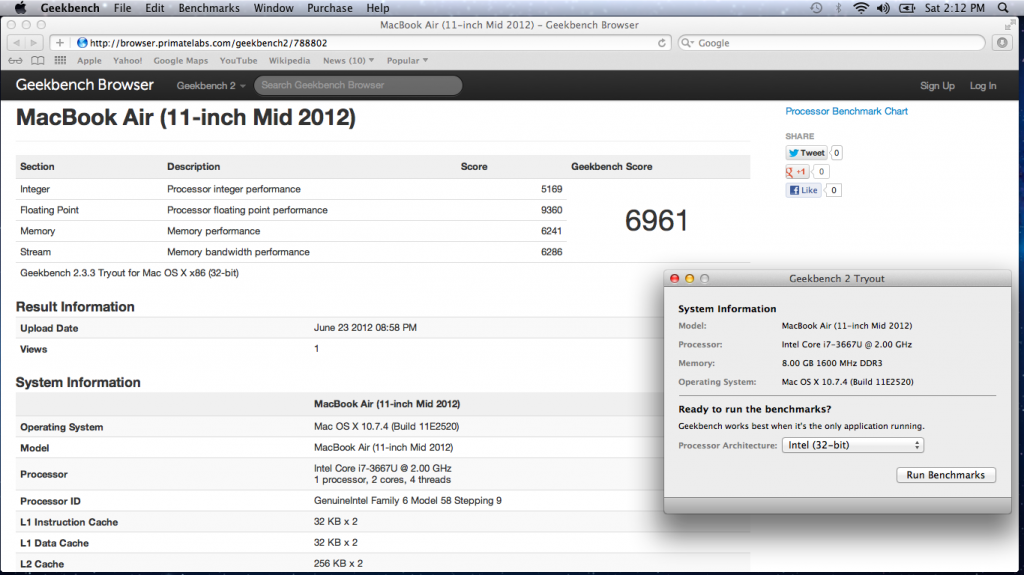Go back with the browser back arrow
Screen dimensions: 1024x575
pos(16,42)
